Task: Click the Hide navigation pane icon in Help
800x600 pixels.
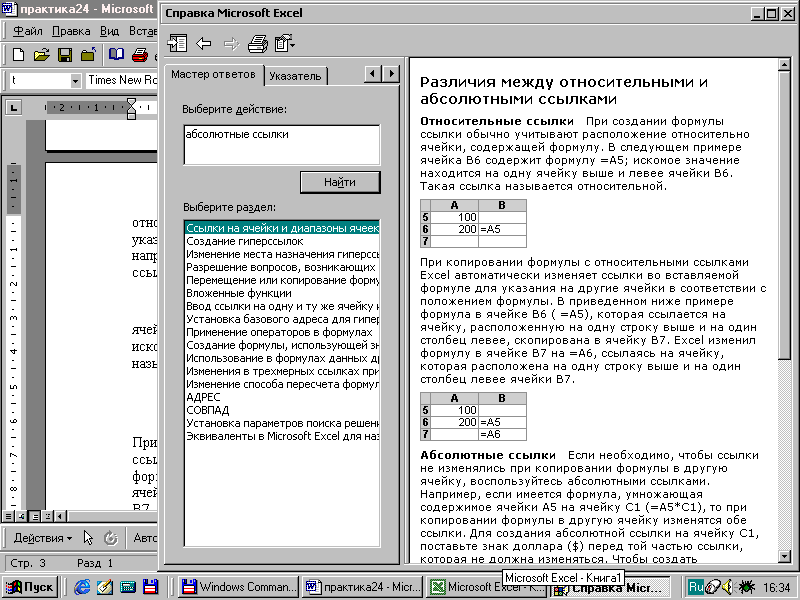Action: (x=177, y=44)
